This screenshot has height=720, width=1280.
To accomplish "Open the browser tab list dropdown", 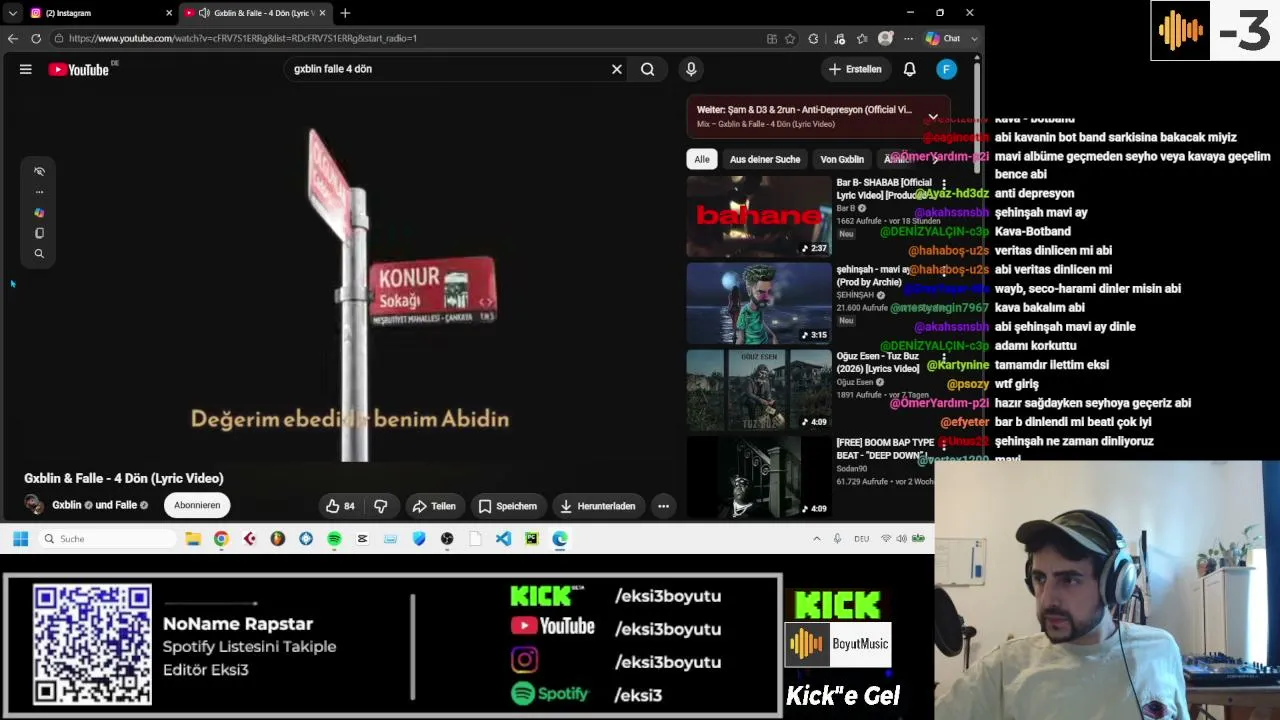I will 12,13.
